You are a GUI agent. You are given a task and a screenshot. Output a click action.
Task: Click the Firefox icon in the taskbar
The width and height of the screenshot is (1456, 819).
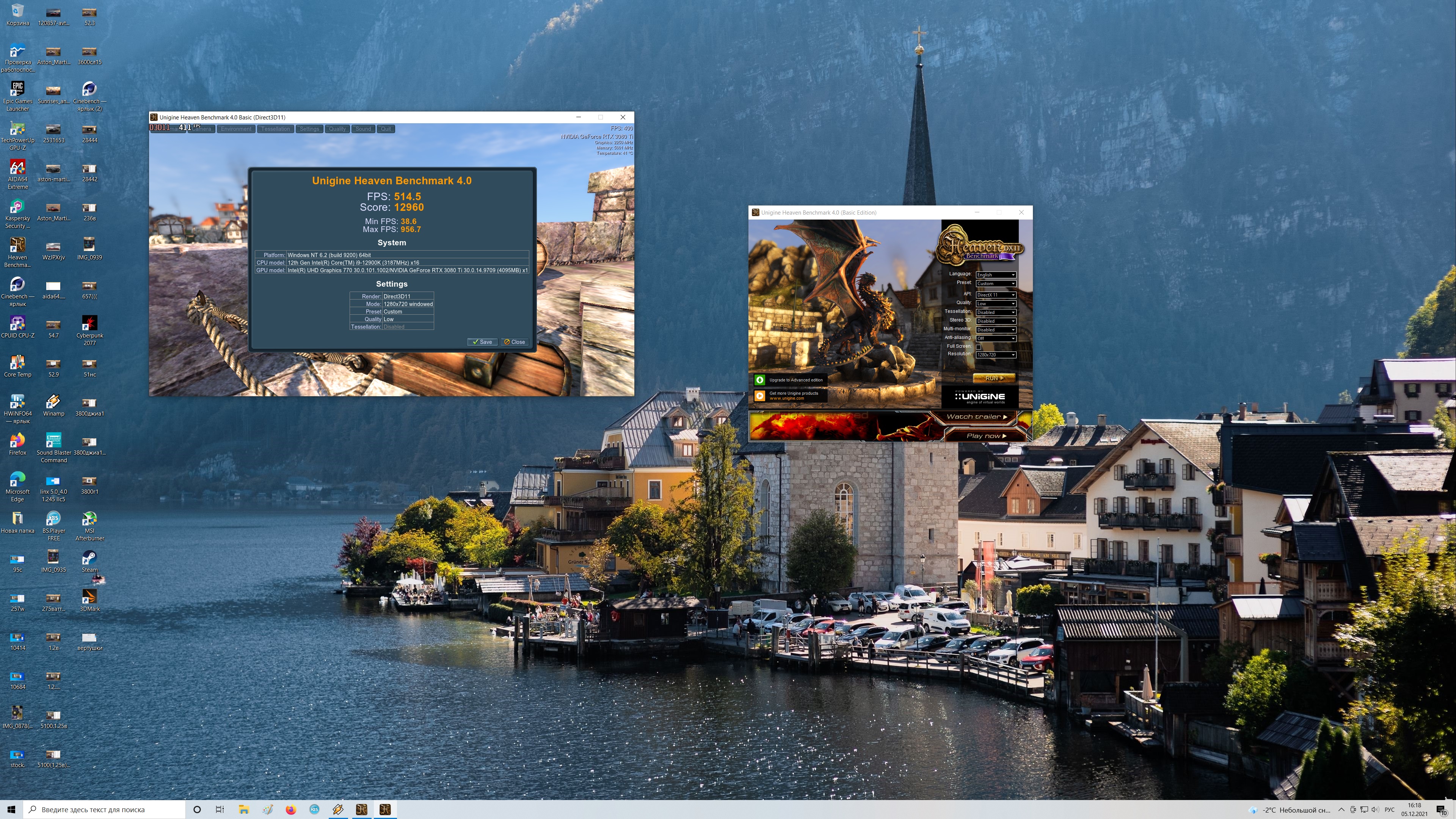click(x=290, y=810)
